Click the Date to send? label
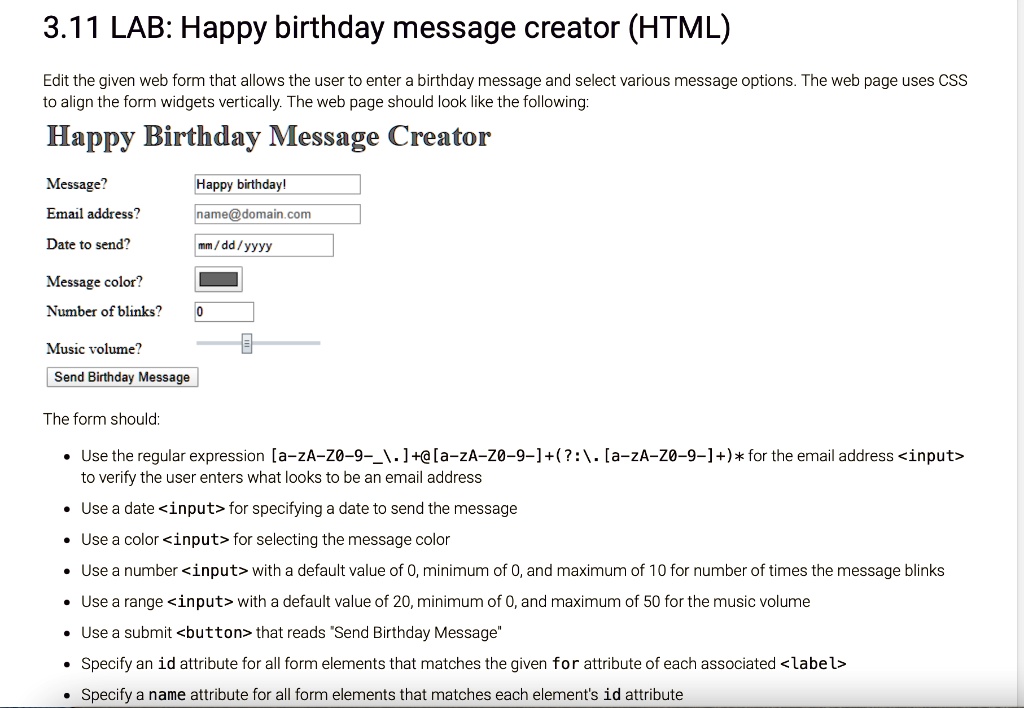The image size is (1024, 708). 85,244
